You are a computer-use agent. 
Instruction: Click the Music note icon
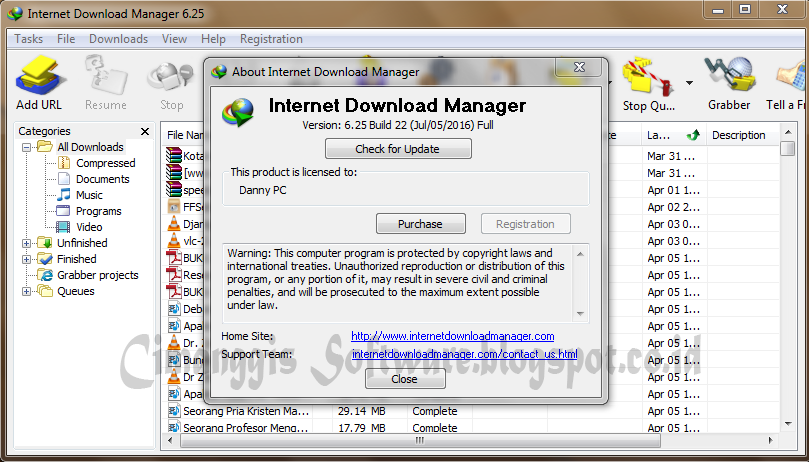tap(63, 195)
